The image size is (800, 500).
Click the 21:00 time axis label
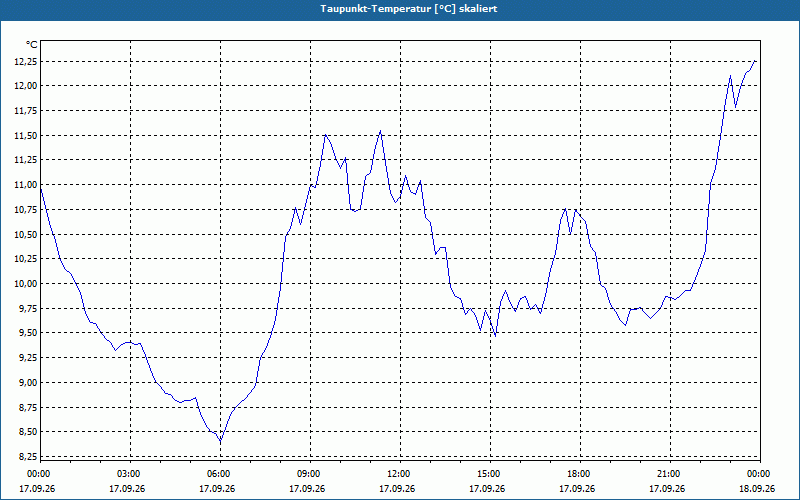point(667,474)
